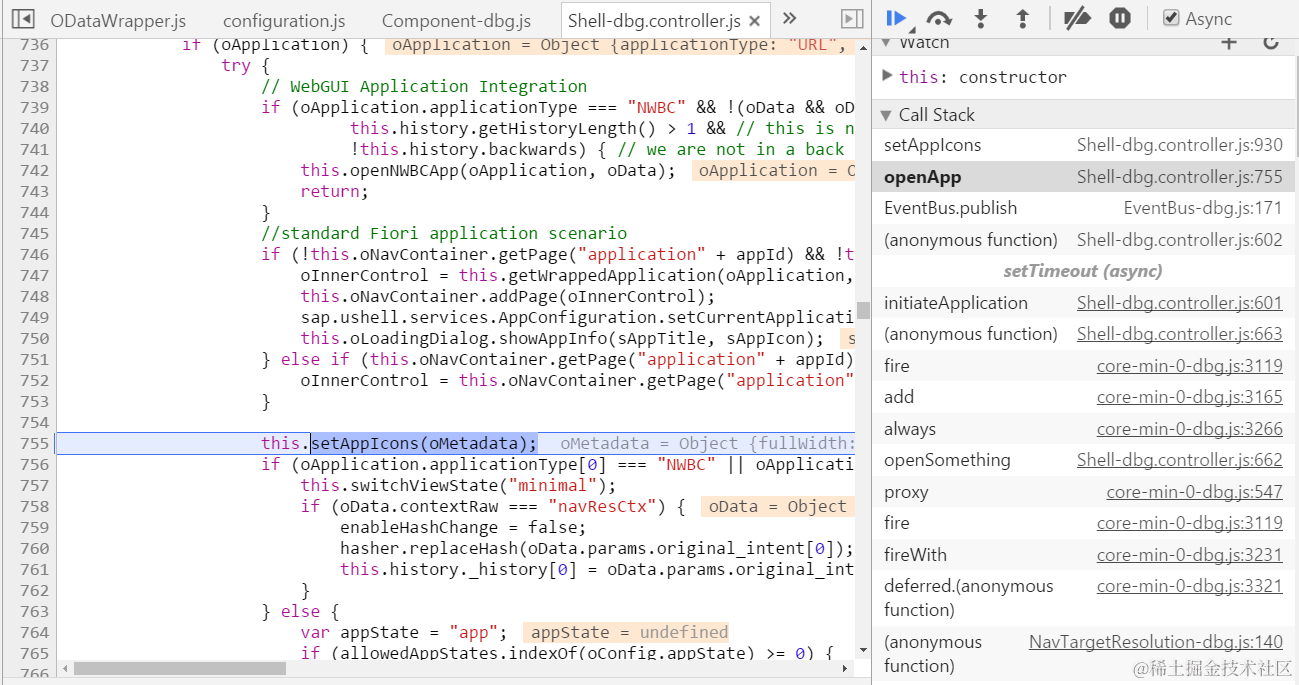Add a new watch expression
The image size is (1299, 685).
(x=1229, y=42)
